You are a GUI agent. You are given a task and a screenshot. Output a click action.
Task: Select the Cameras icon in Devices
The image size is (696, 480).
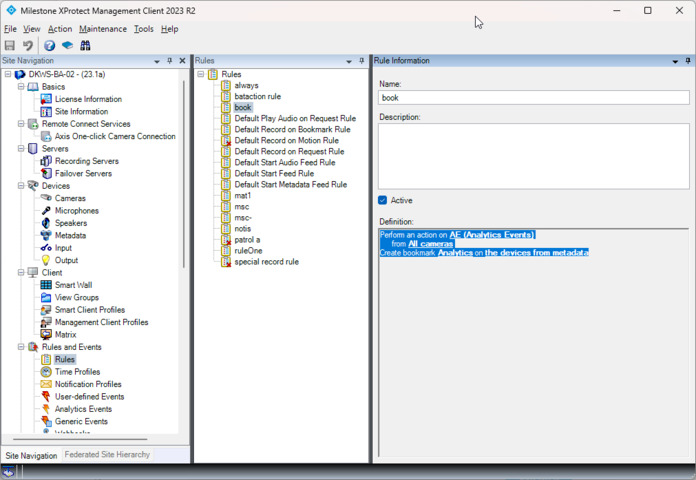(46, 198)
